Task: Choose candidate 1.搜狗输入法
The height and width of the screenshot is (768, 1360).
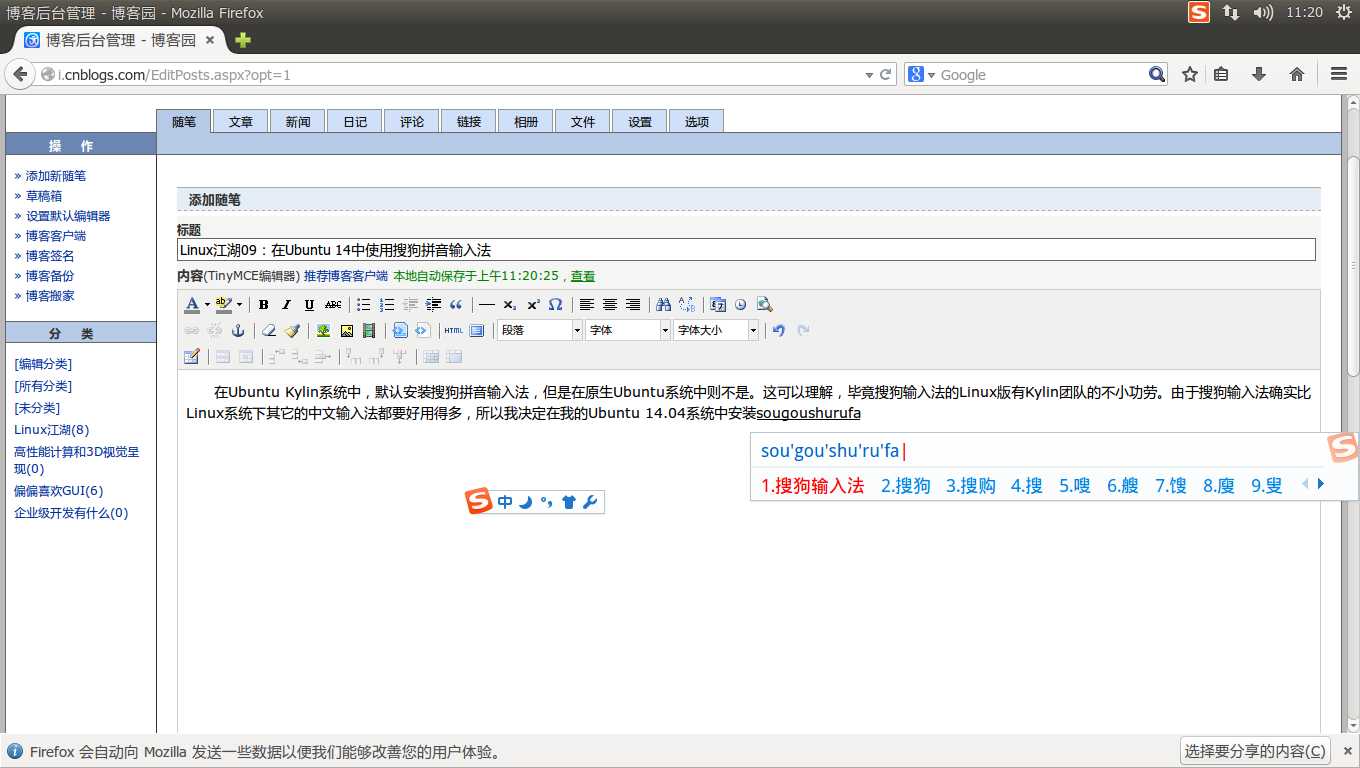Action: (x=813, y=486)
